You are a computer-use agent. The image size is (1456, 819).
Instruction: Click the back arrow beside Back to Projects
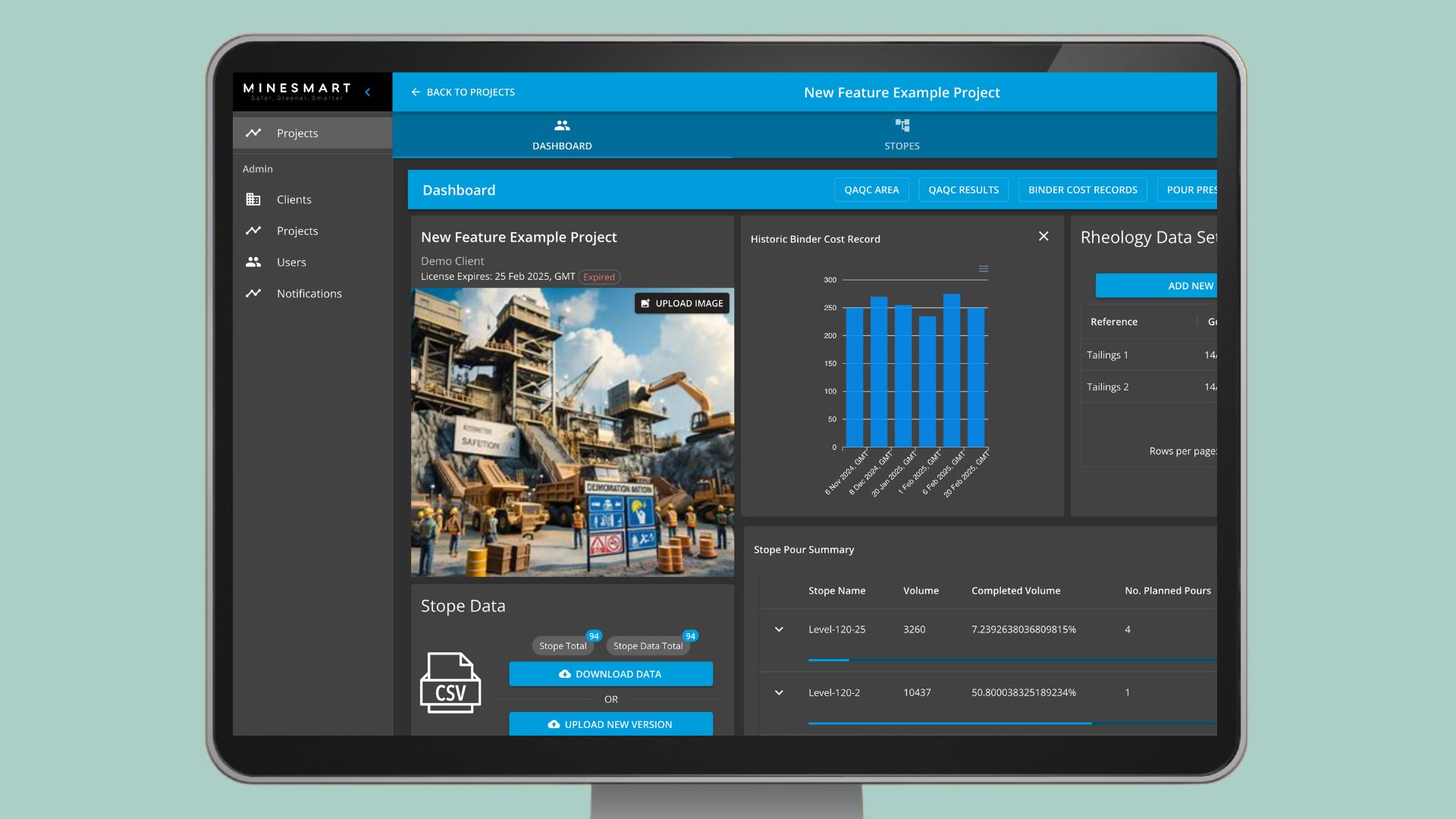(x=416, y=93)
